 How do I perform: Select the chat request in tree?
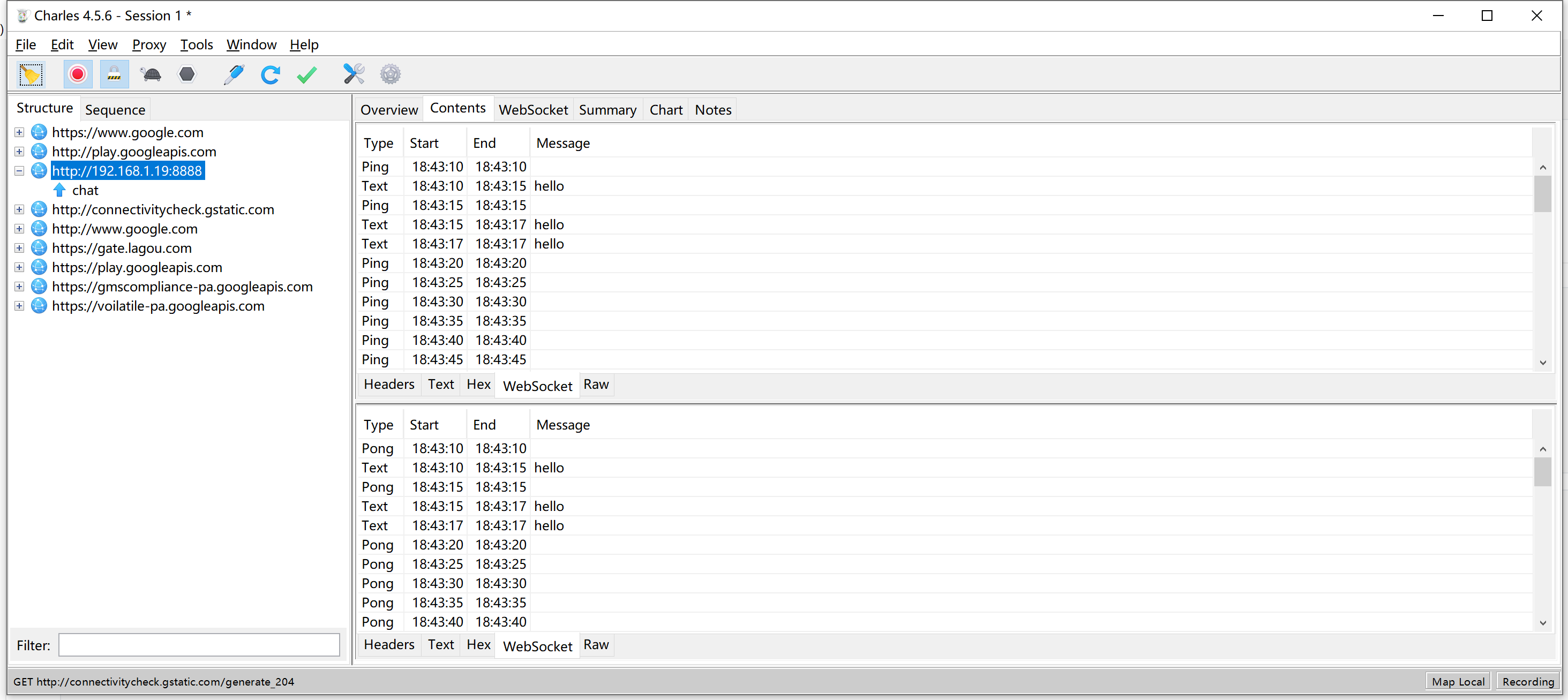[85, 190]
